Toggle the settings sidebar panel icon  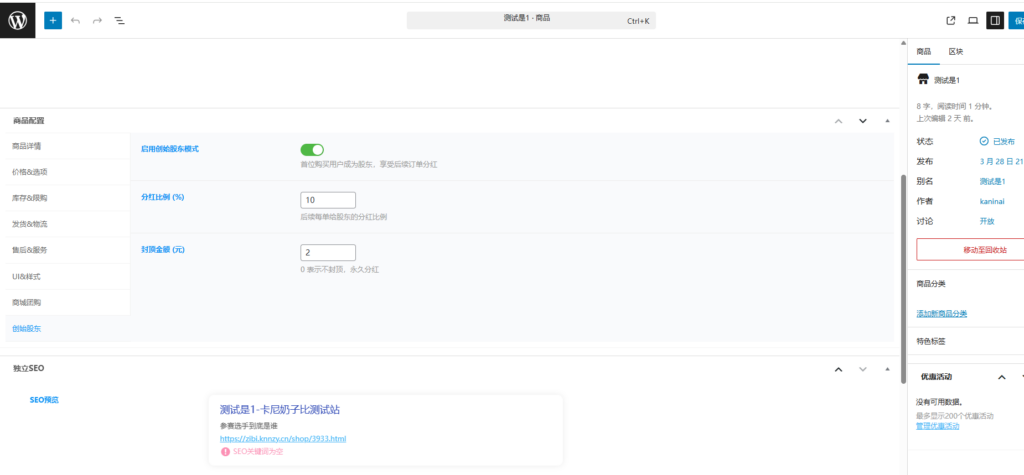click(x=994, y=20)
